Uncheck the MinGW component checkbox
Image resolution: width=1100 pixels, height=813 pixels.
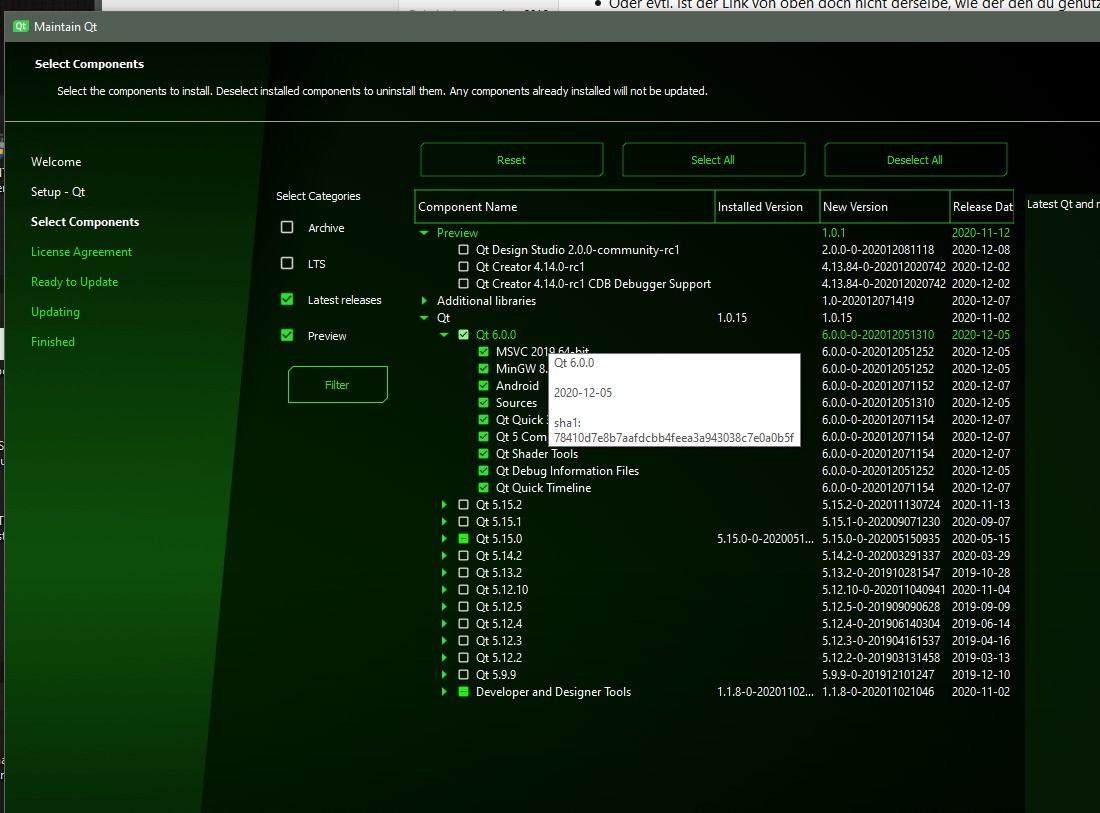483,368
